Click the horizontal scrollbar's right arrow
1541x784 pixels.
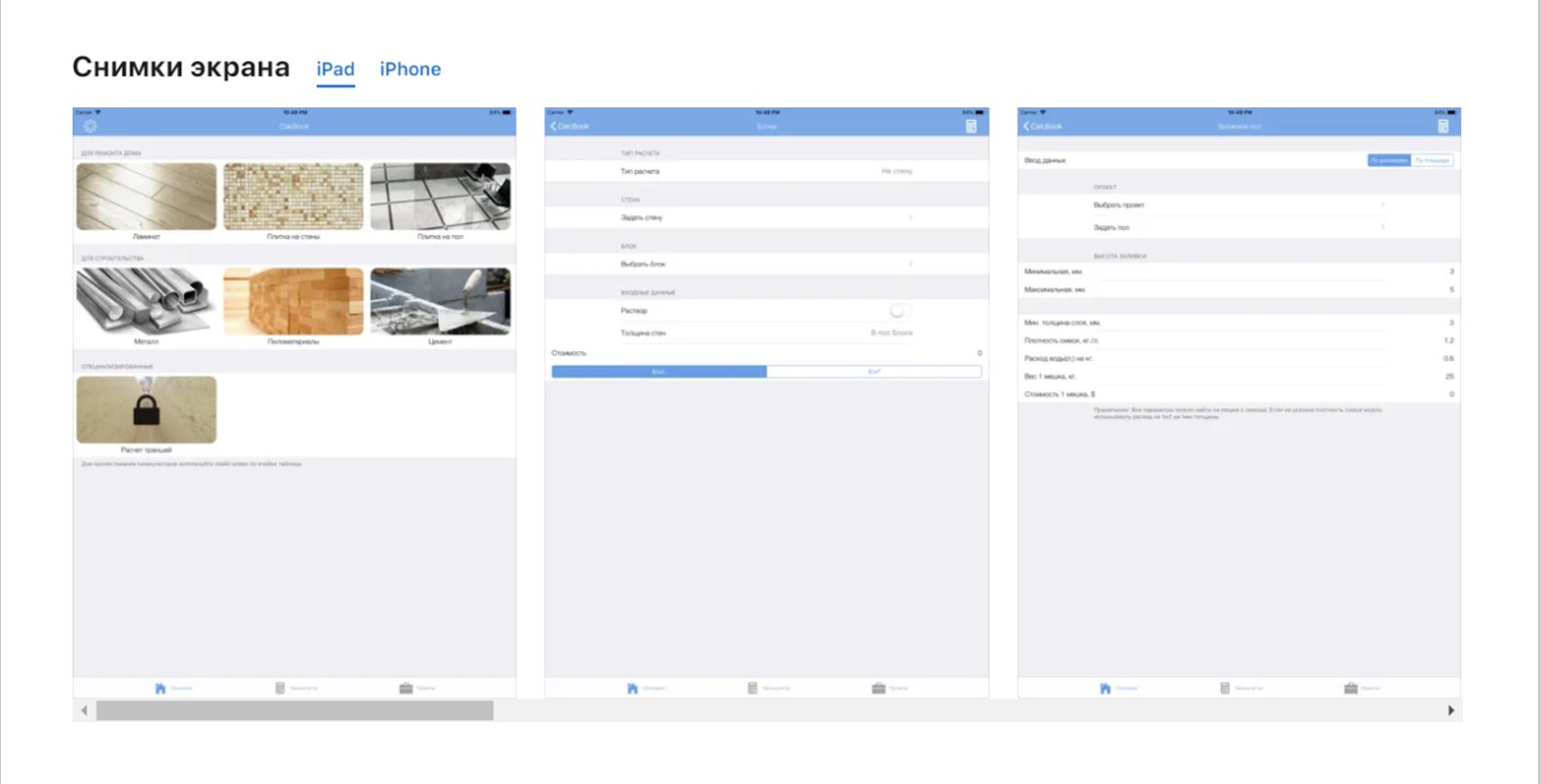pos(1450,711)
